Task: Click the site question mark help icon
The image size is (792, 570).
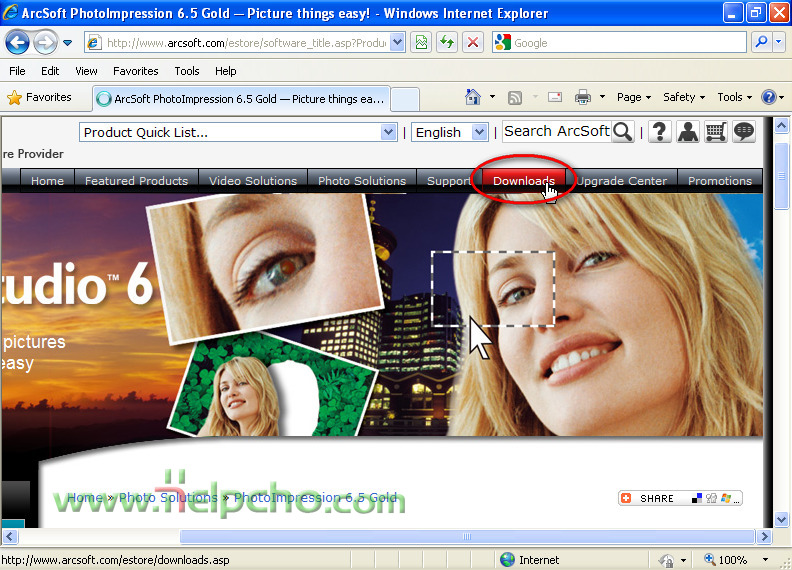Action: 659,131
